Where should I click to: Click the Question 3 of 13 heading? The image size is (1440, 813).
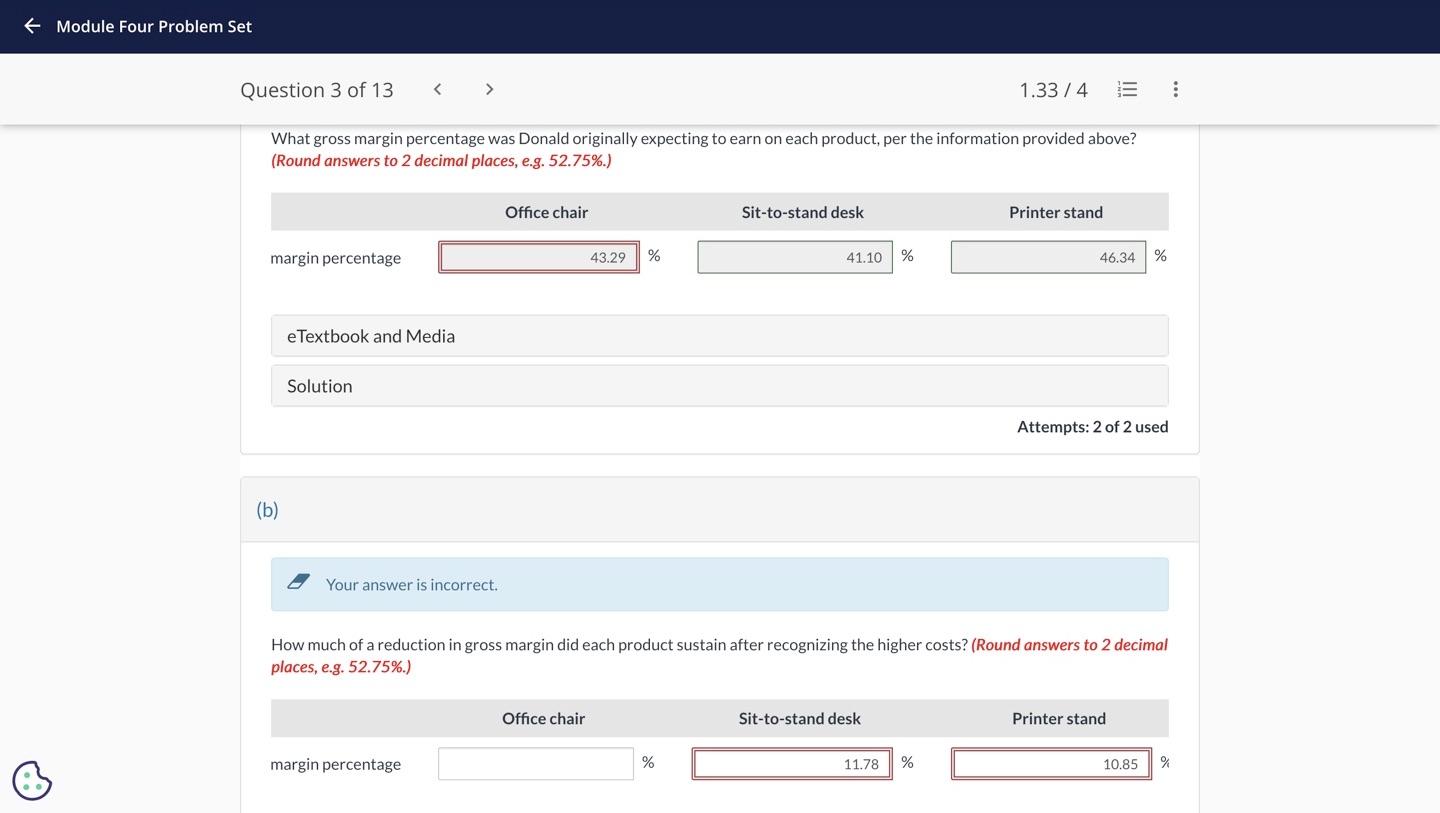pyautogui.click(x=317, y=90)
